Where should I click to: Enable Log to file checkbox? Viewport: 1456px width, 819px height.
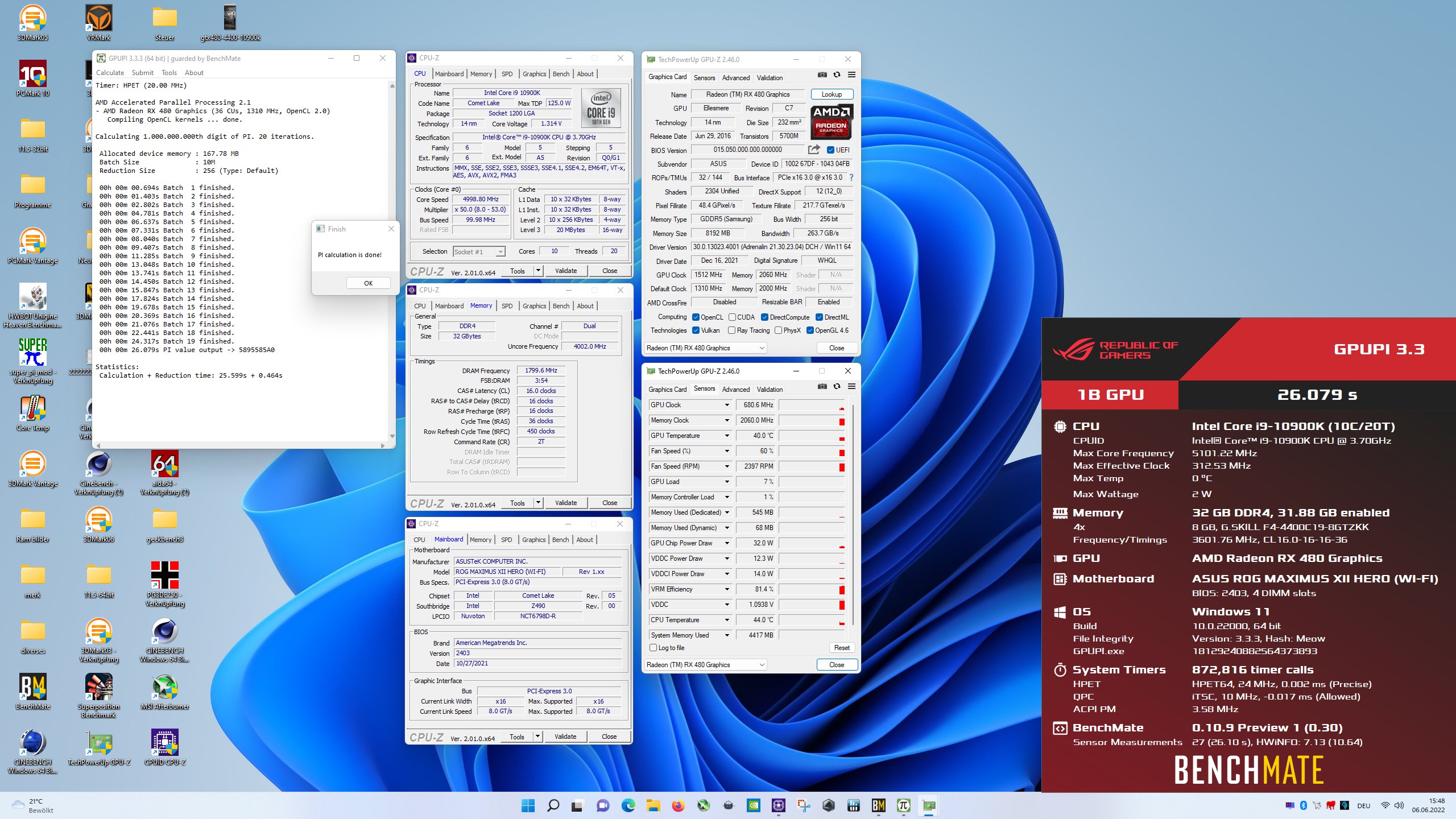(653, 648)
